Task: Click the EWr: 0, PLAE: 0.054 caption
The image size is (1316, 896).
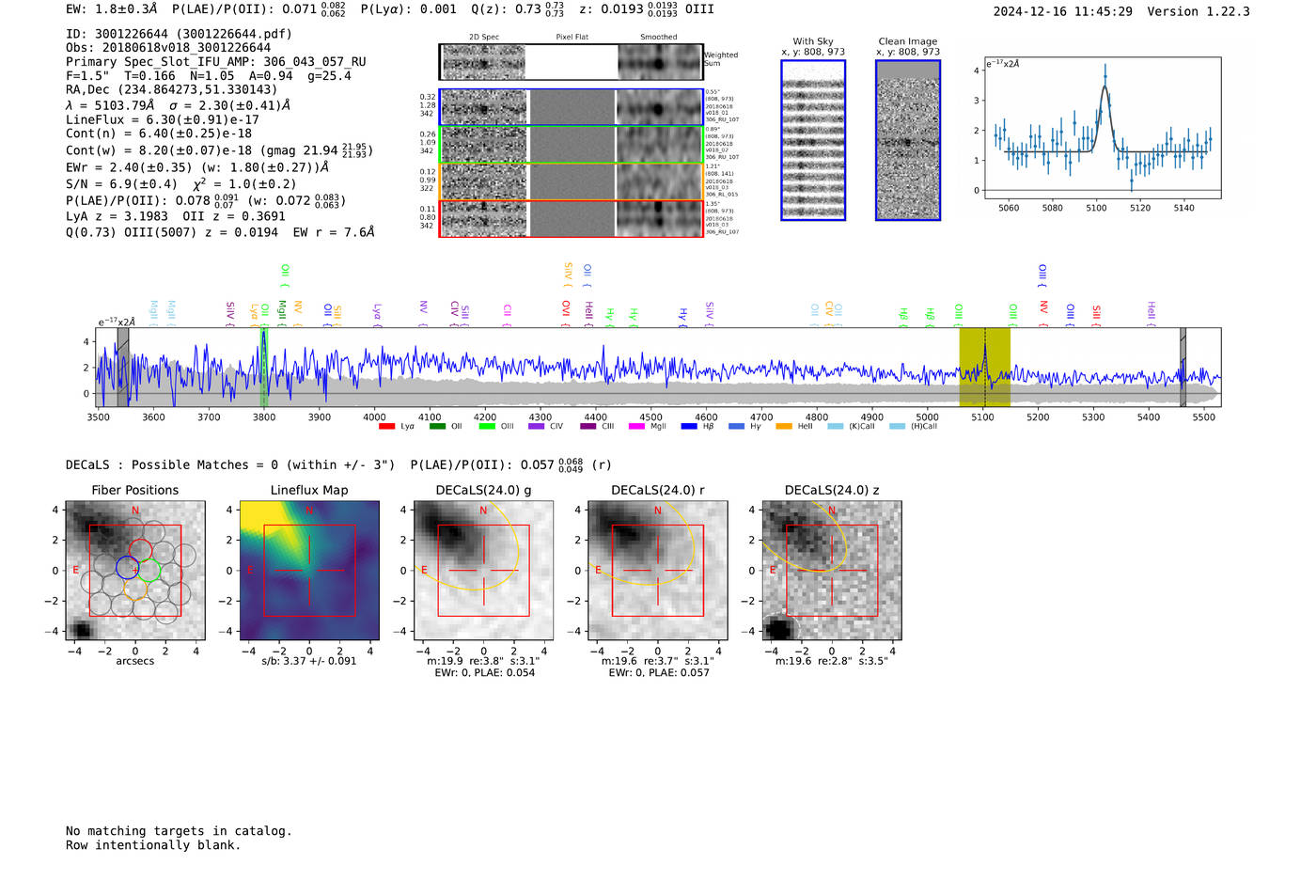Action: pos(484,673)
